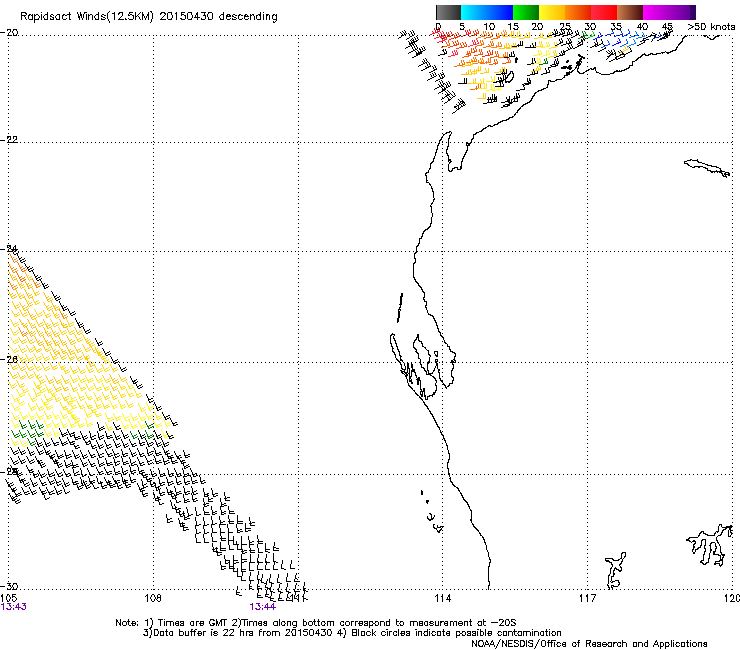
Task: Click the -30 latitude axis label
Action: pos(9,586)
